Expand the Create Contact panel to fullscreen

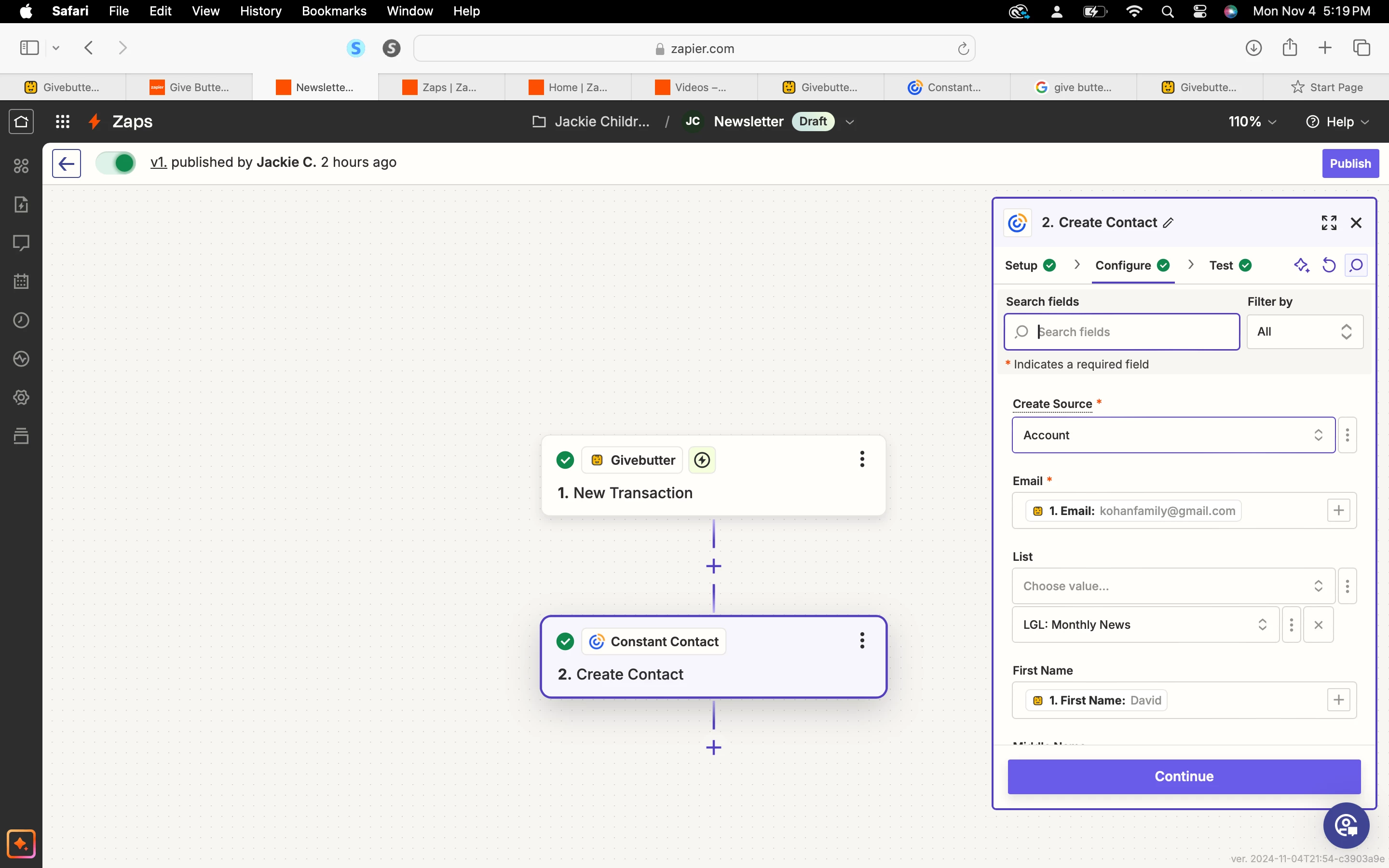coord(1329,223)
